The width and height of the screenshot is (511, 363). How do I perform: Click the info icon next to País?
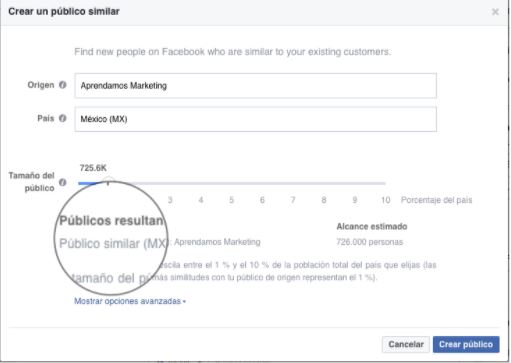click(63, 118)
